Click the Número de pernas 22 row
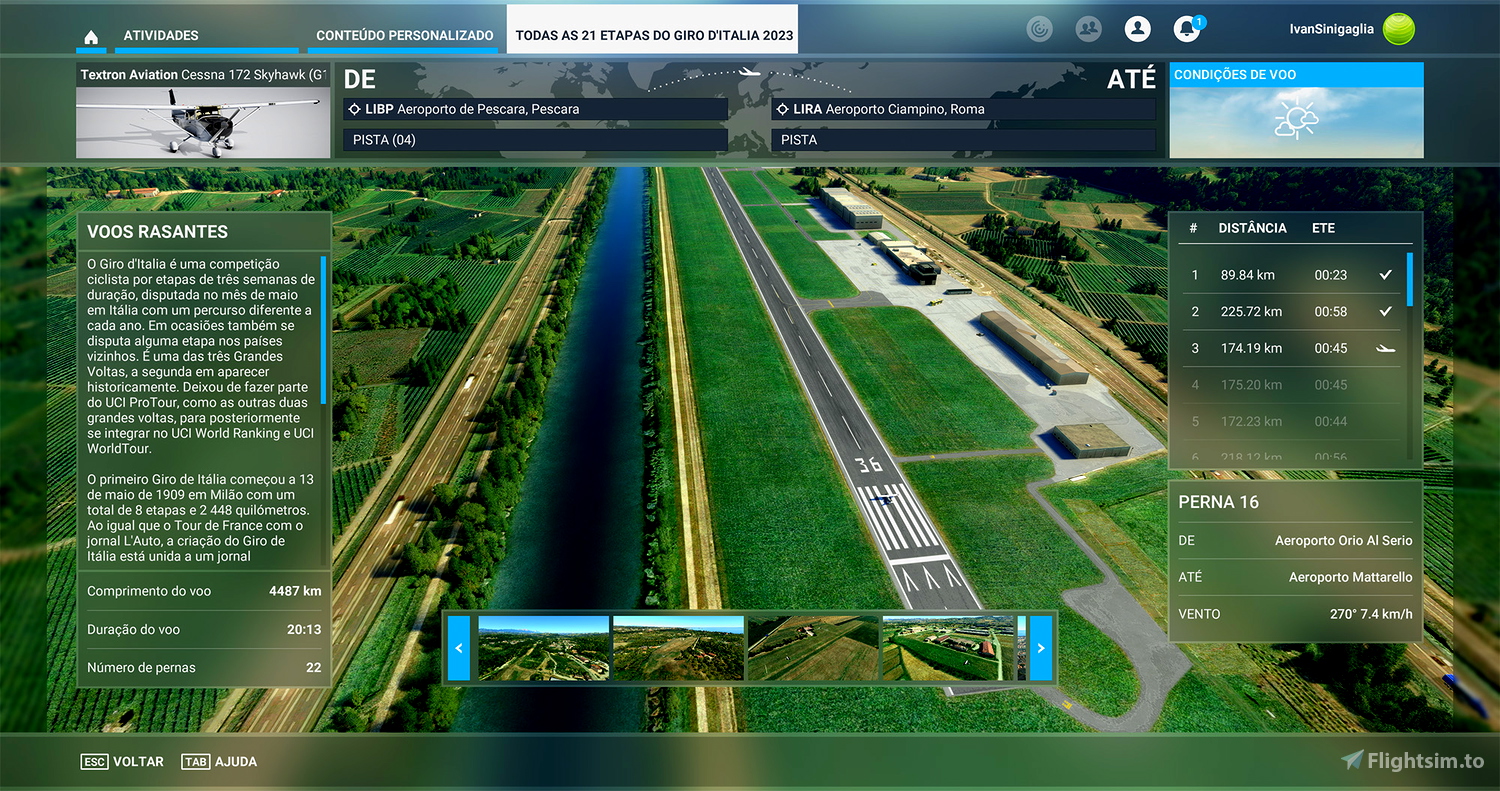The height and width of the screenshot is (791, 1500). point(204,667)
